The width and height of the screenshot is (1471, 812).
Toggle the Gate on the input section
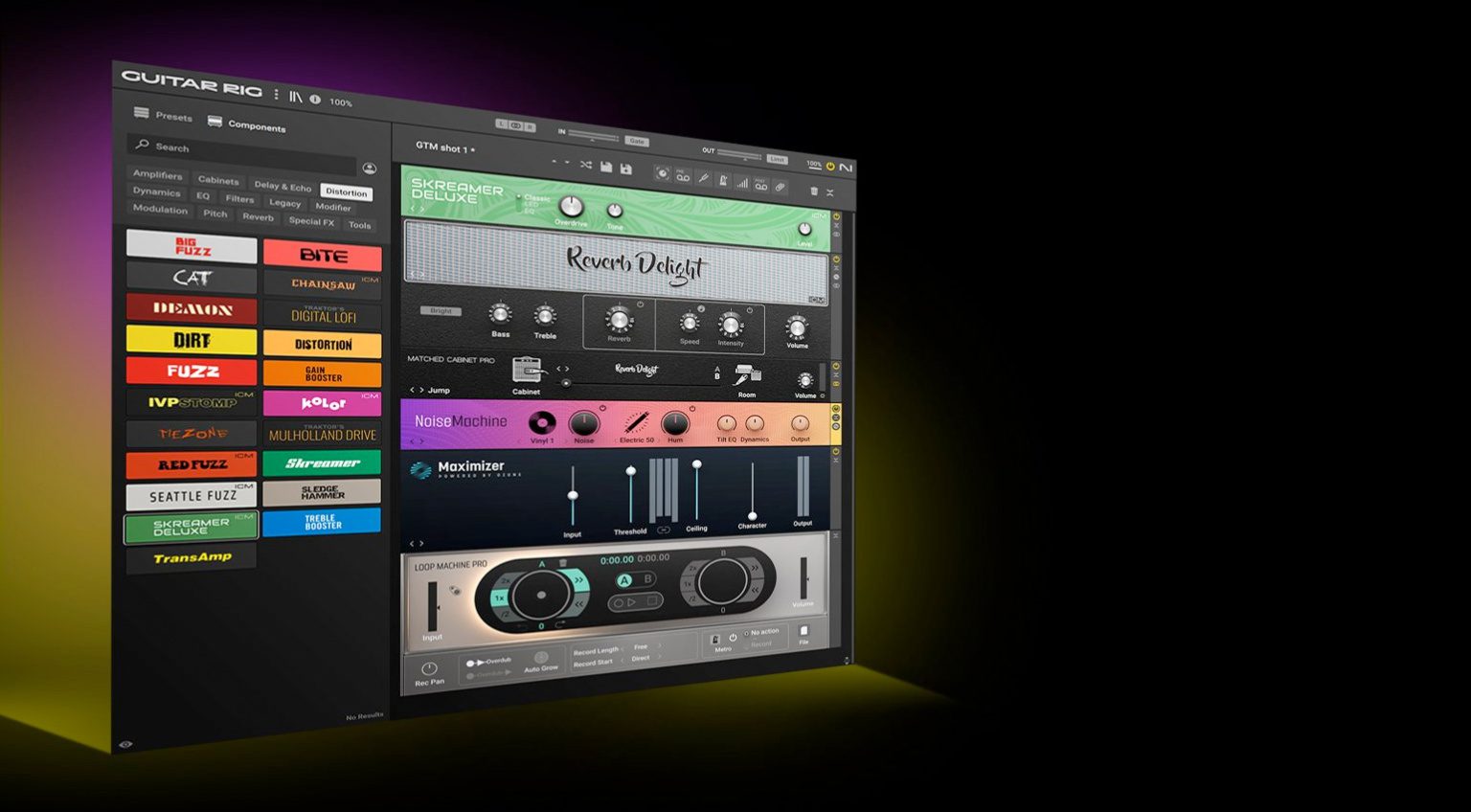[637, 140]
